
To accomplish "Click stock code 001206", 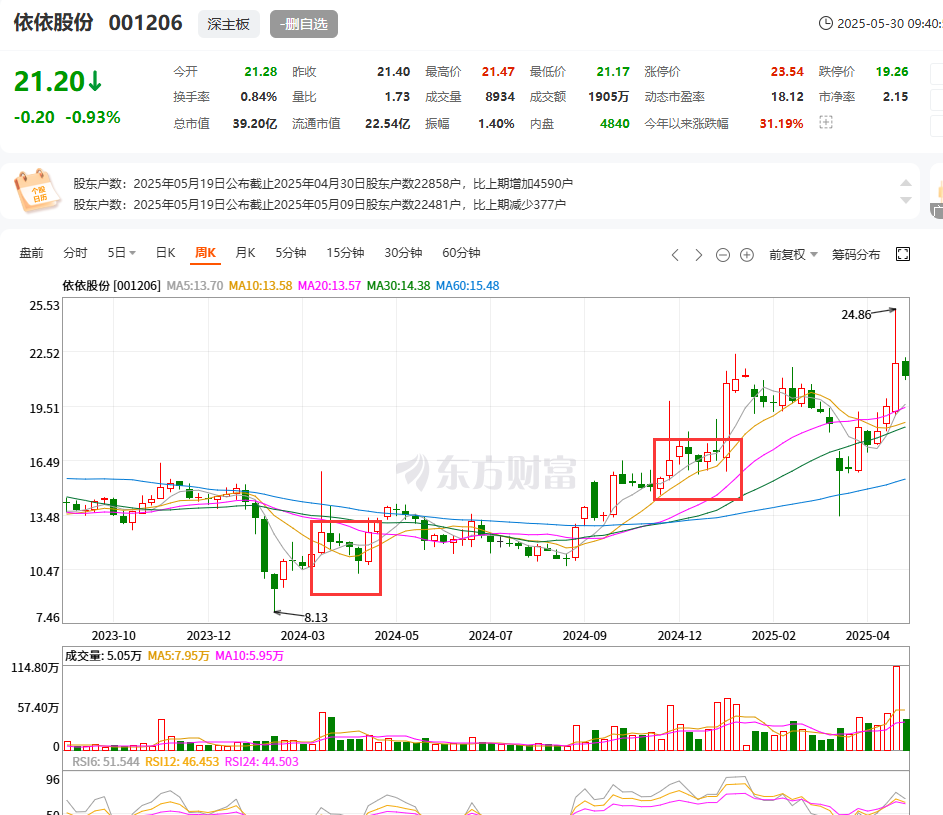I will (146, 23).
